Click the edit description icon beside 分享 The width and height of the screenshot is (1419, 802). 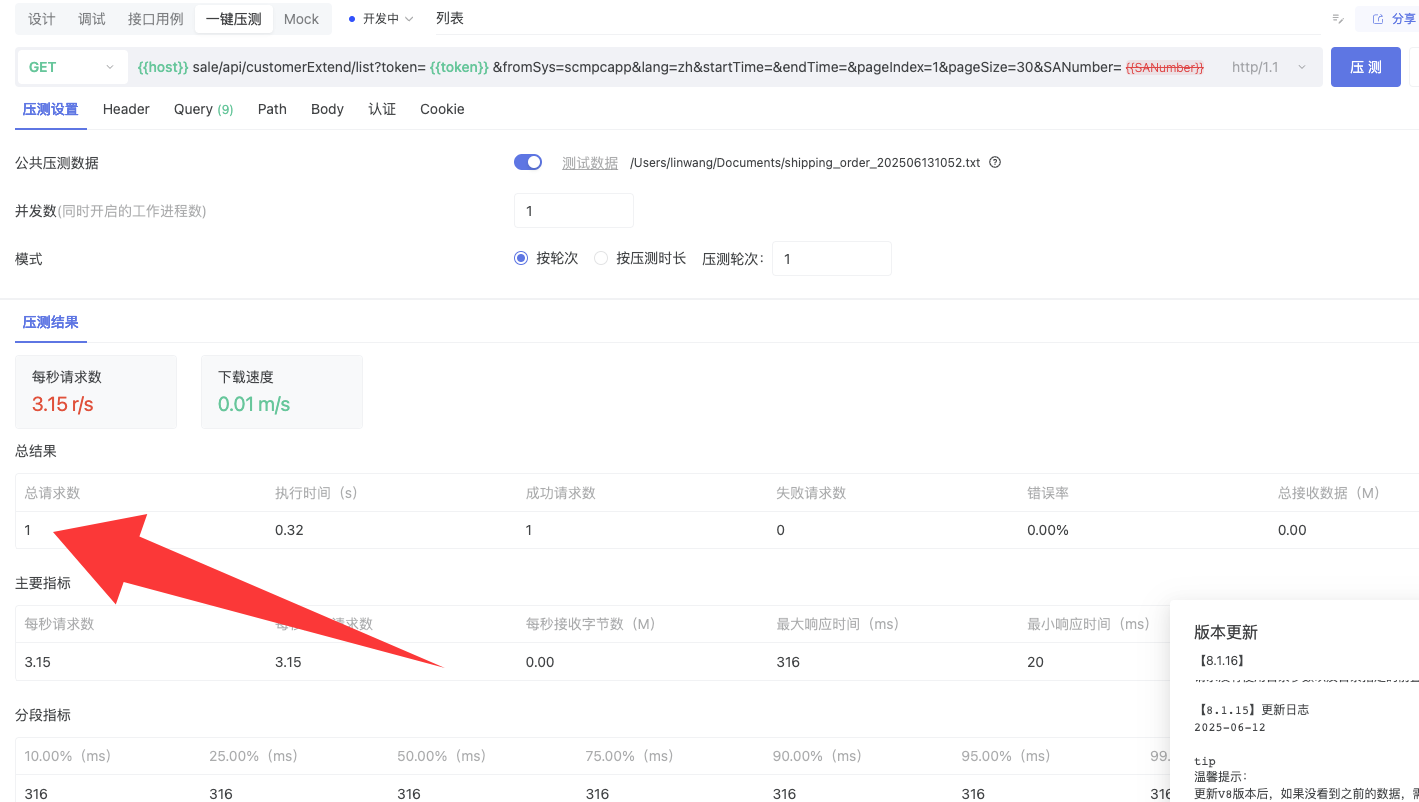(x=1338, y=19)
